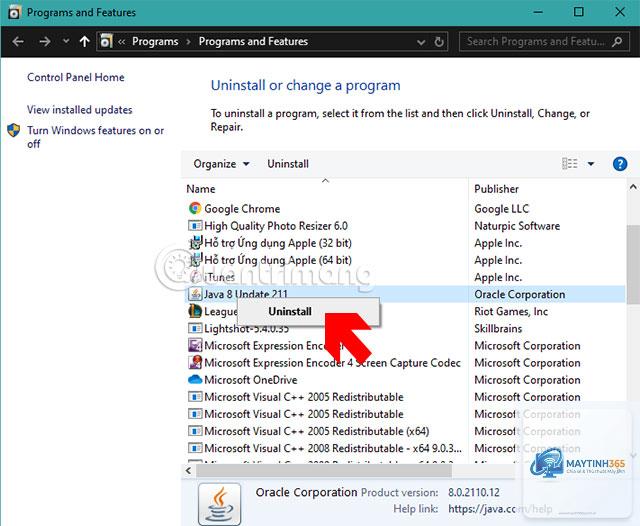Select the Lightshot program icon
Image resolution: width=640 pixels, height=526 pixels.
tap(195, 328)
